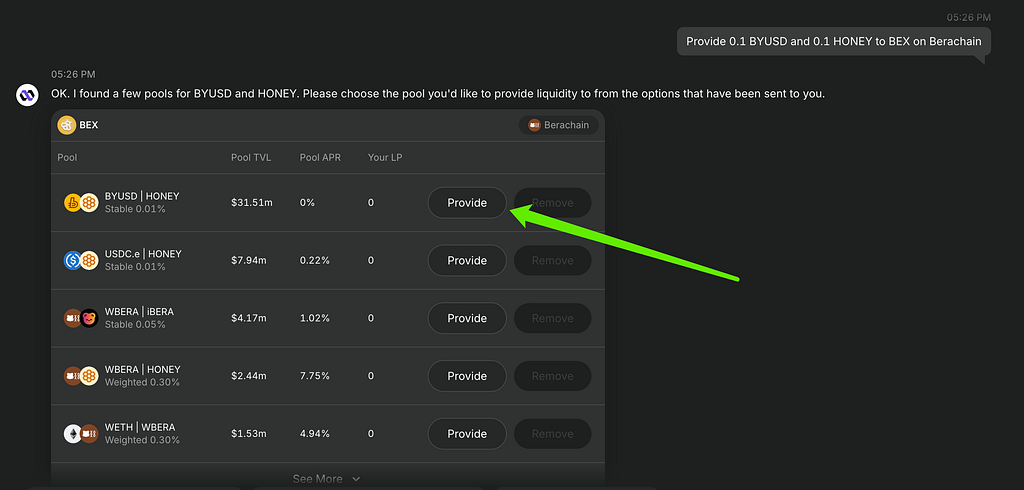This screenshot has width=1024, height=490.
Task: Click the WETH | WBERA token pair icons
Action: [81, 434]
